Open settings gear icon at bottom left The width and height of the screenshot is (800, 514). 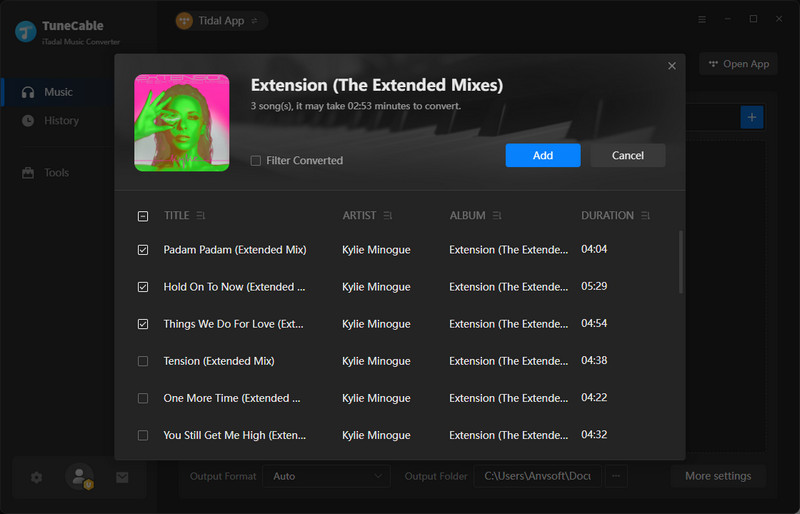pyautogui.click(x=36, y=477)
